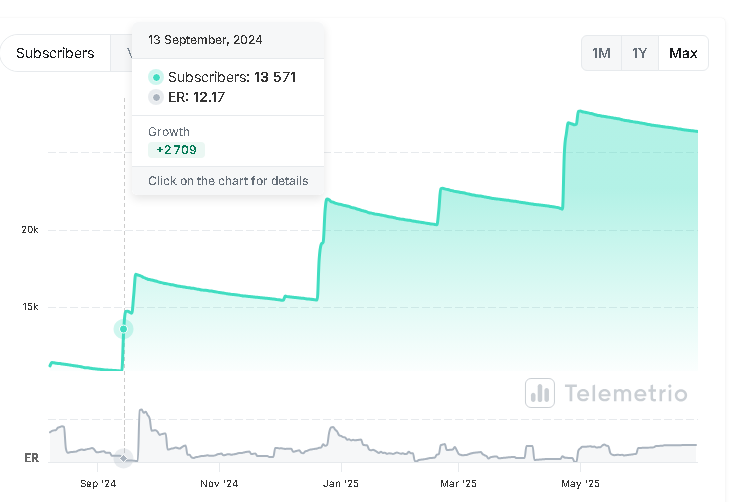Click the green Subscribers dot in the tooltip
Image resolution: width=730 pixels, height=502 pixels.
point(156,77)
